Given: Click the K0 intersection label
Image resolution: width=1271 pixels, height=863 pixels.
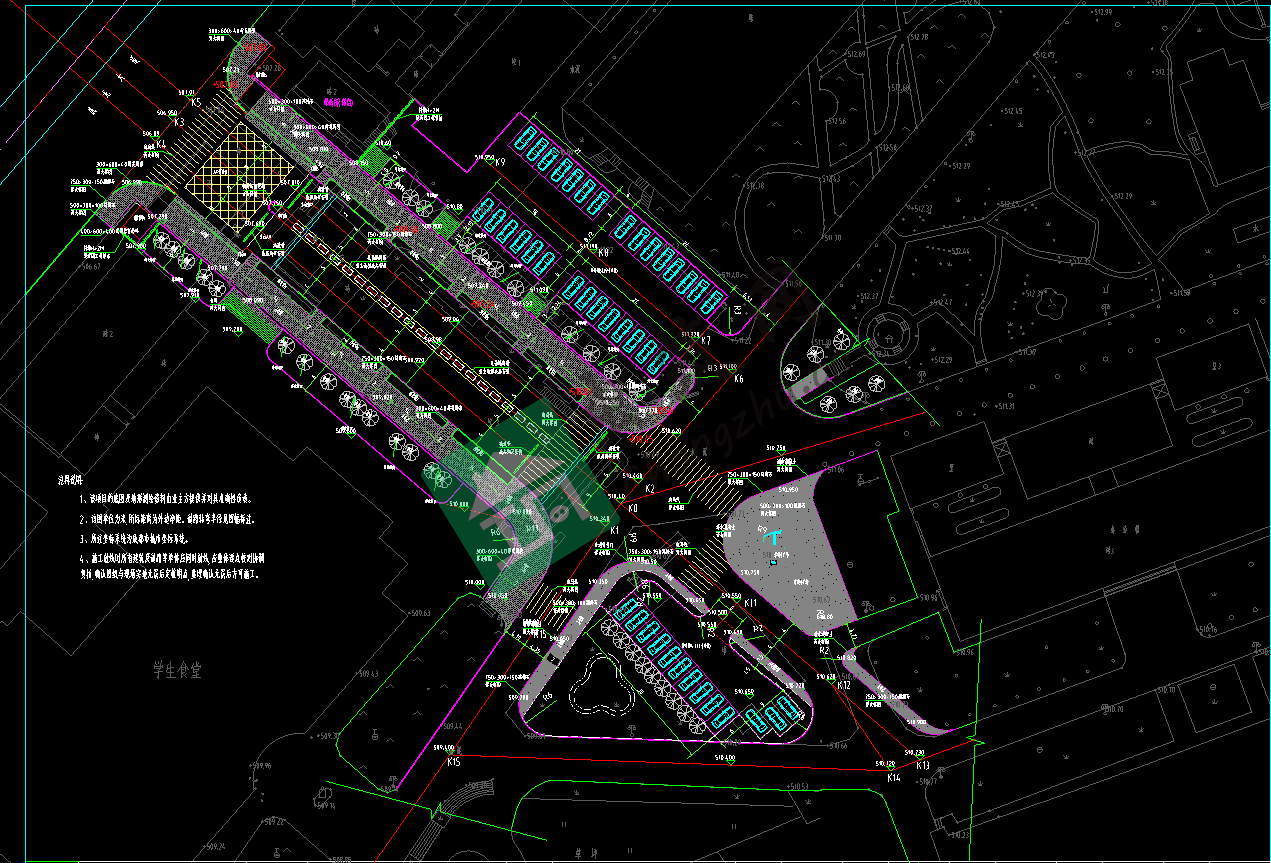Looking at the screenshot, I should coord(633,507).
